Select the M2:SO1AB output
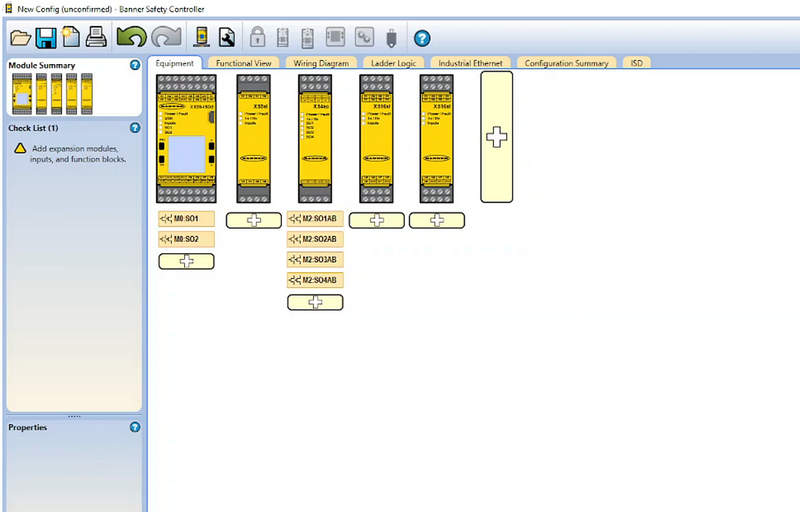Viewport: 800px width, 512px height. click(x=315, y=218)
